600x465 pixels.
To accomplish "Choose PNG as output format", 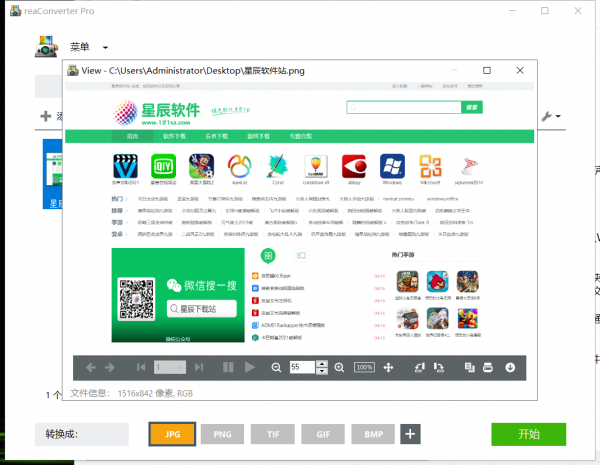I will tap(222, 434).
